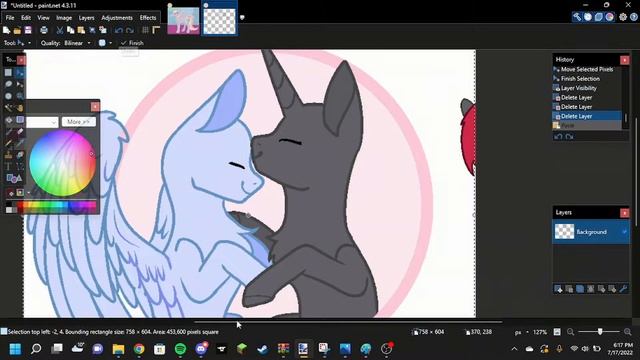The width and height of the screenshot is (640, 360).
Task: Select the Shapes tool
Action: (14, 178)
